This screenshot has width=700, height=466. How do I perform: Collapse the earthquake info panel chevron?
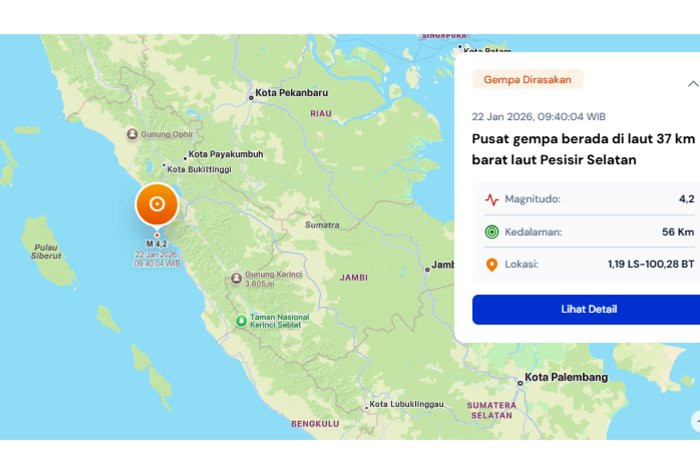coord(693,84)
